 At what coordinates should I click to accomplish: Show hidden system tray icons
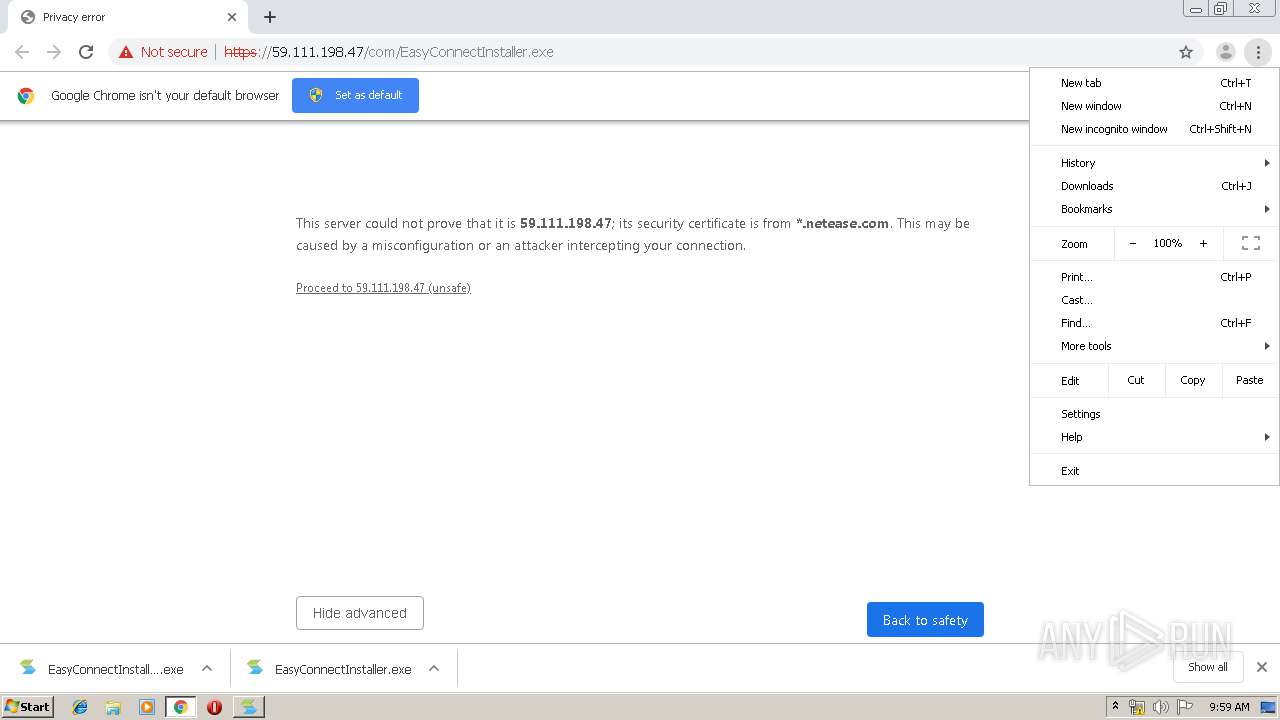pyautogui.click(x=1115, y=707)
